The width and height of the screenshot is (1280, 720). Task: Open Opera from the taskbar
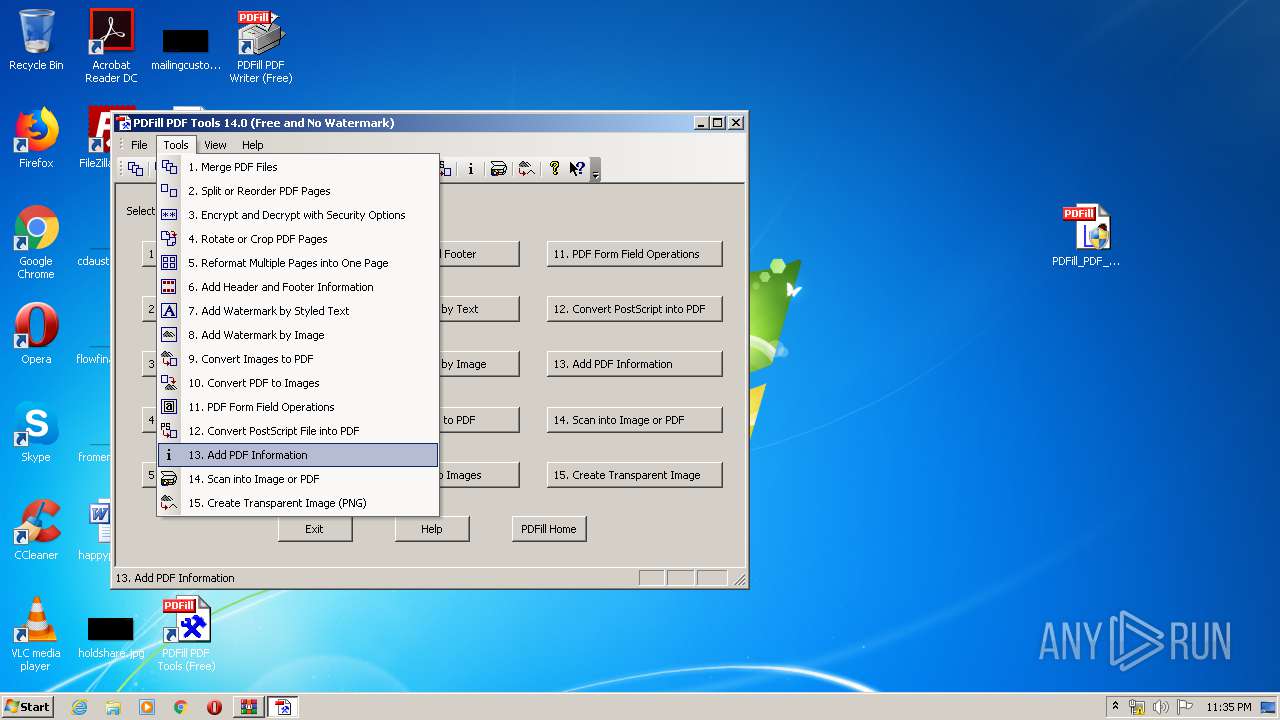pos(214,707)
